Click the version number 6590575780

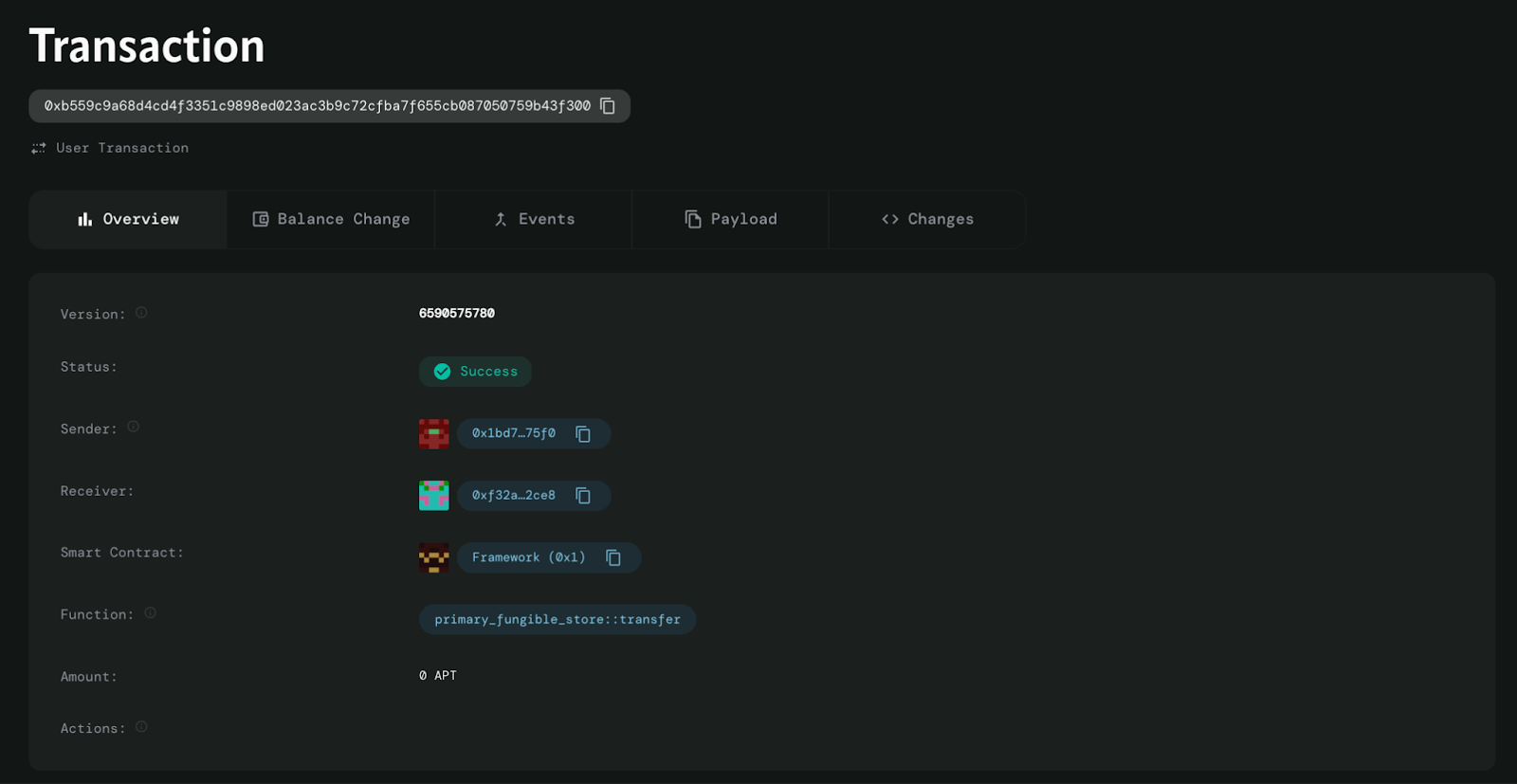tap(457, 313)
